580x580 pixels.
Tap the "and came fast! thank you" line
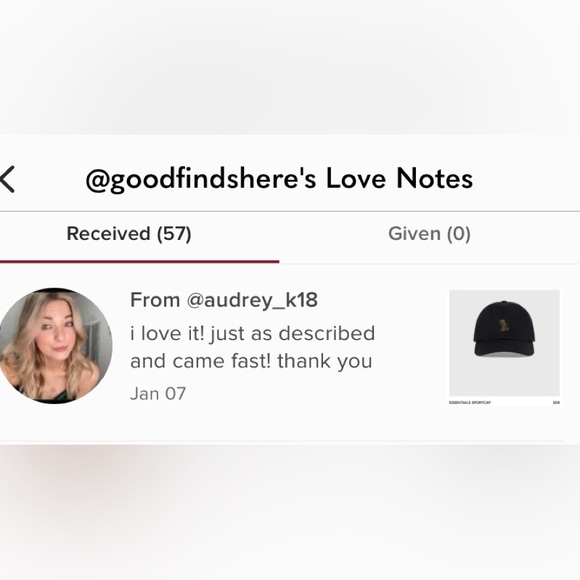point(251,361)
